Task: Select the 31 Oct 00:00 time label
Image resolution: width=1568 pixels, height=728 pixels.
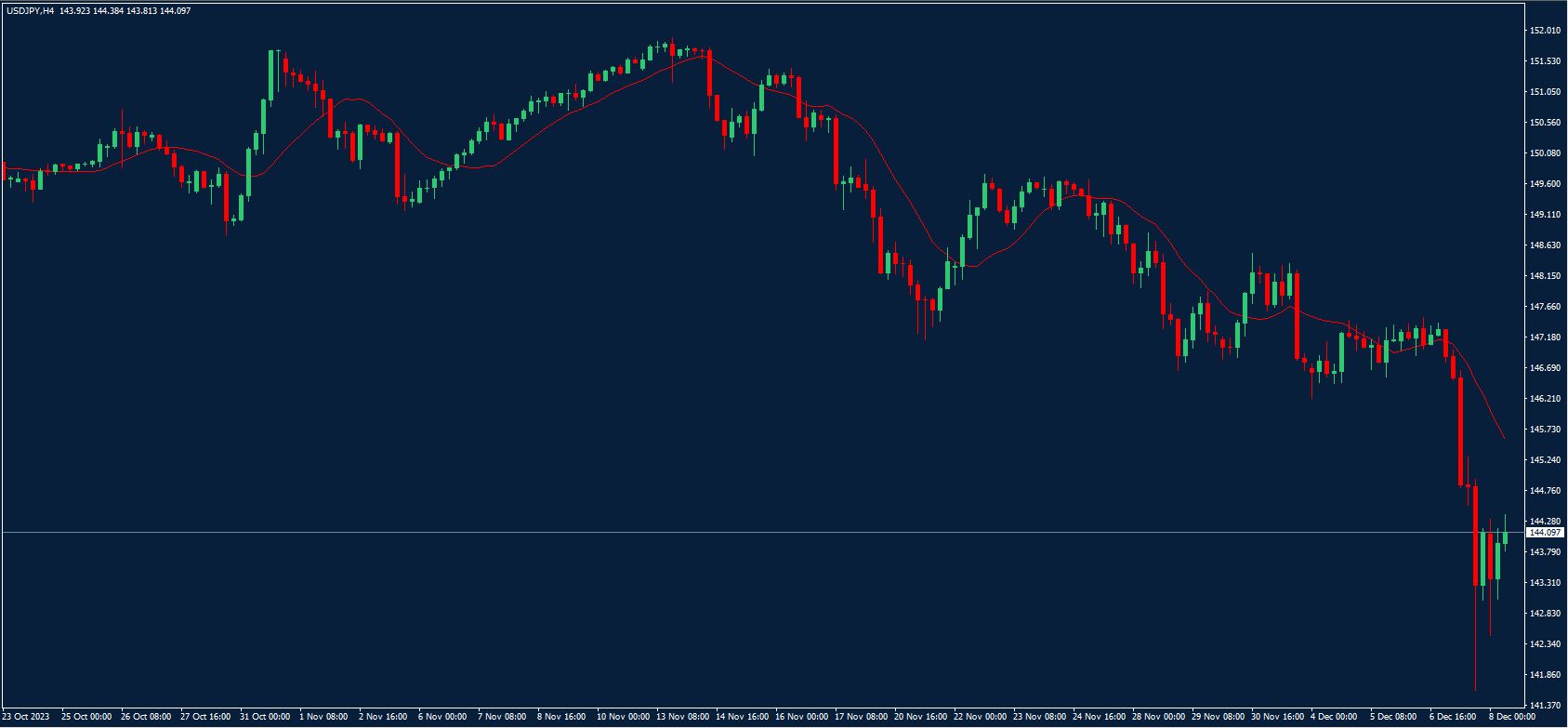Action: 265,717
